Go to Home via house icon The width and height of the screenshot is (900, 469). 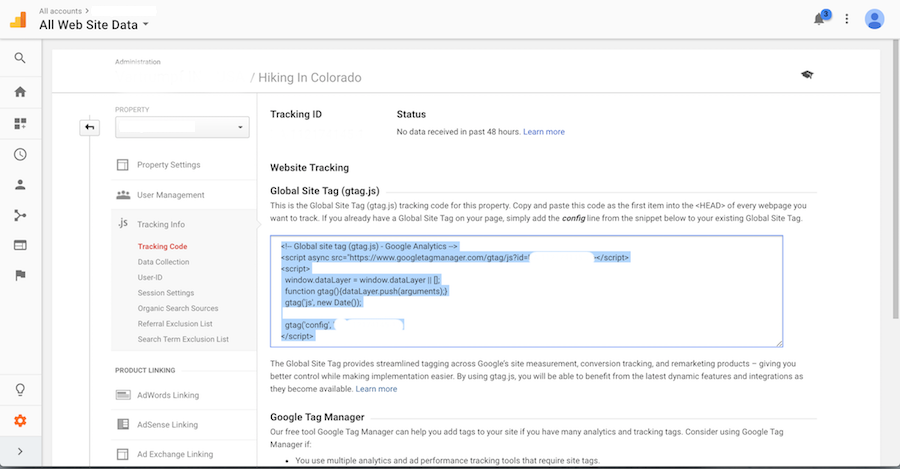pos(20,92)
